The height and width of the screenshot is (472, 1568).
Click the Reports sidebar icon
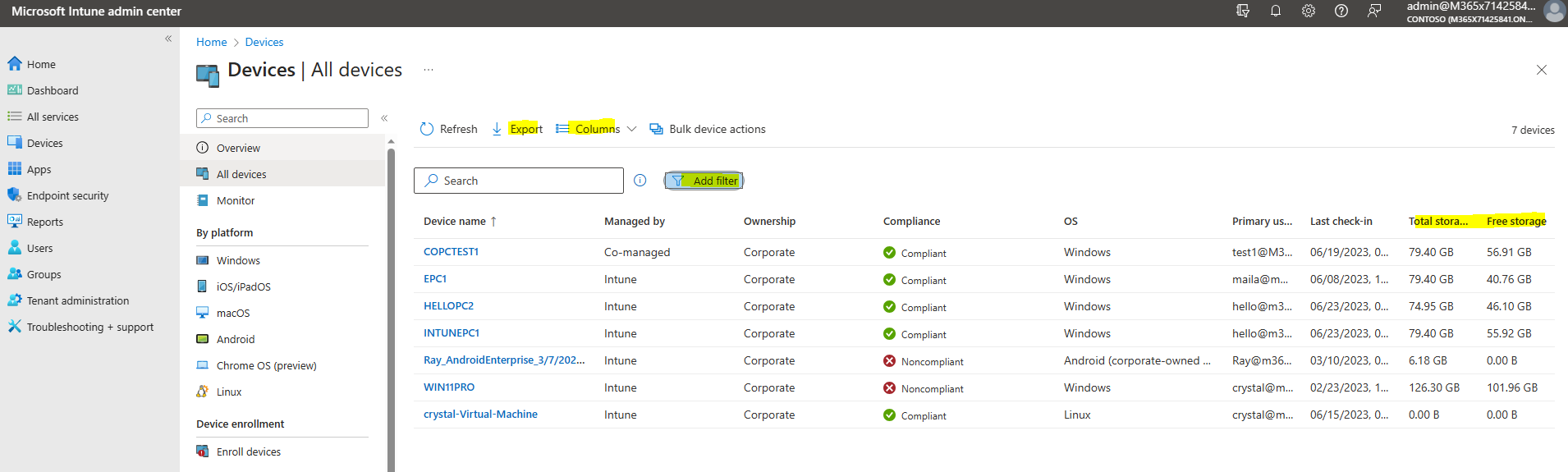15,221
